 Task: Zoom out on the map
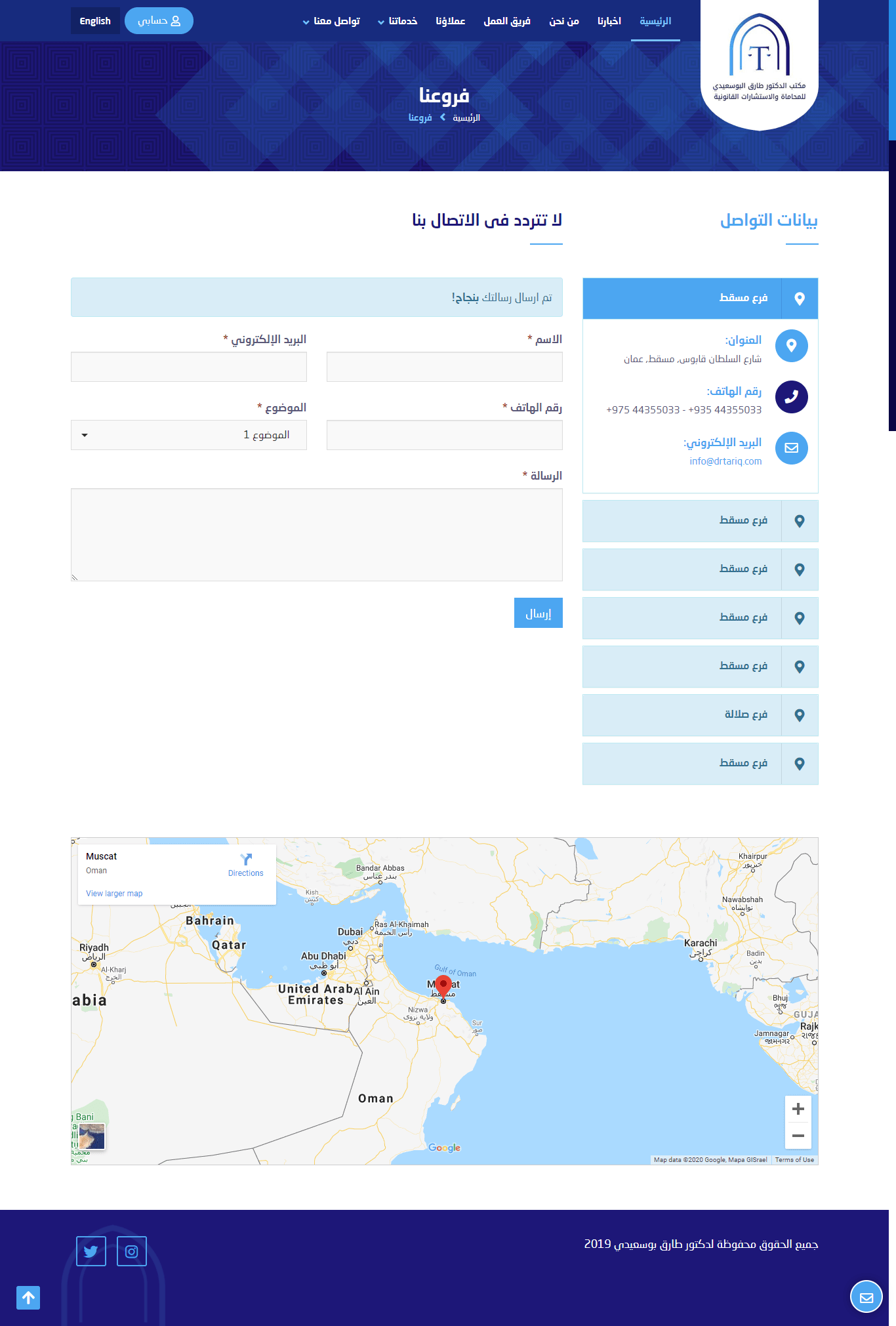click(x=798, y=1136)
